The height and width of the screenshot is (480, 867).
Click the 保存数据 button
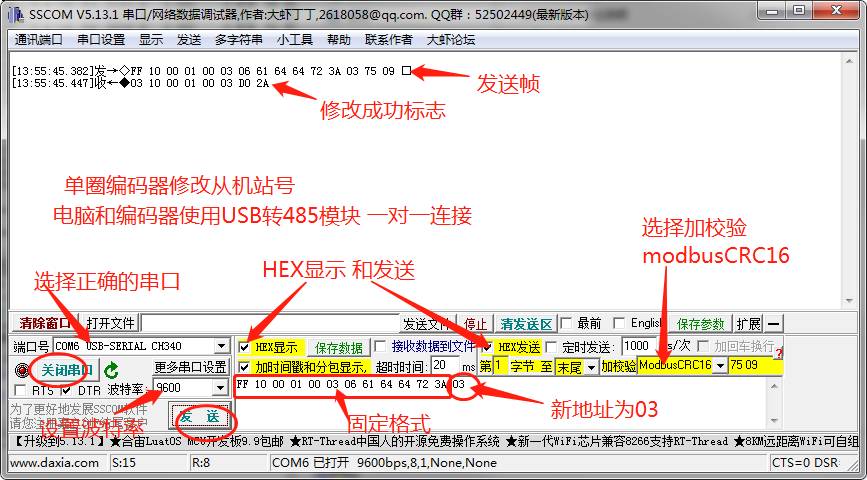[x=338, y=348]
